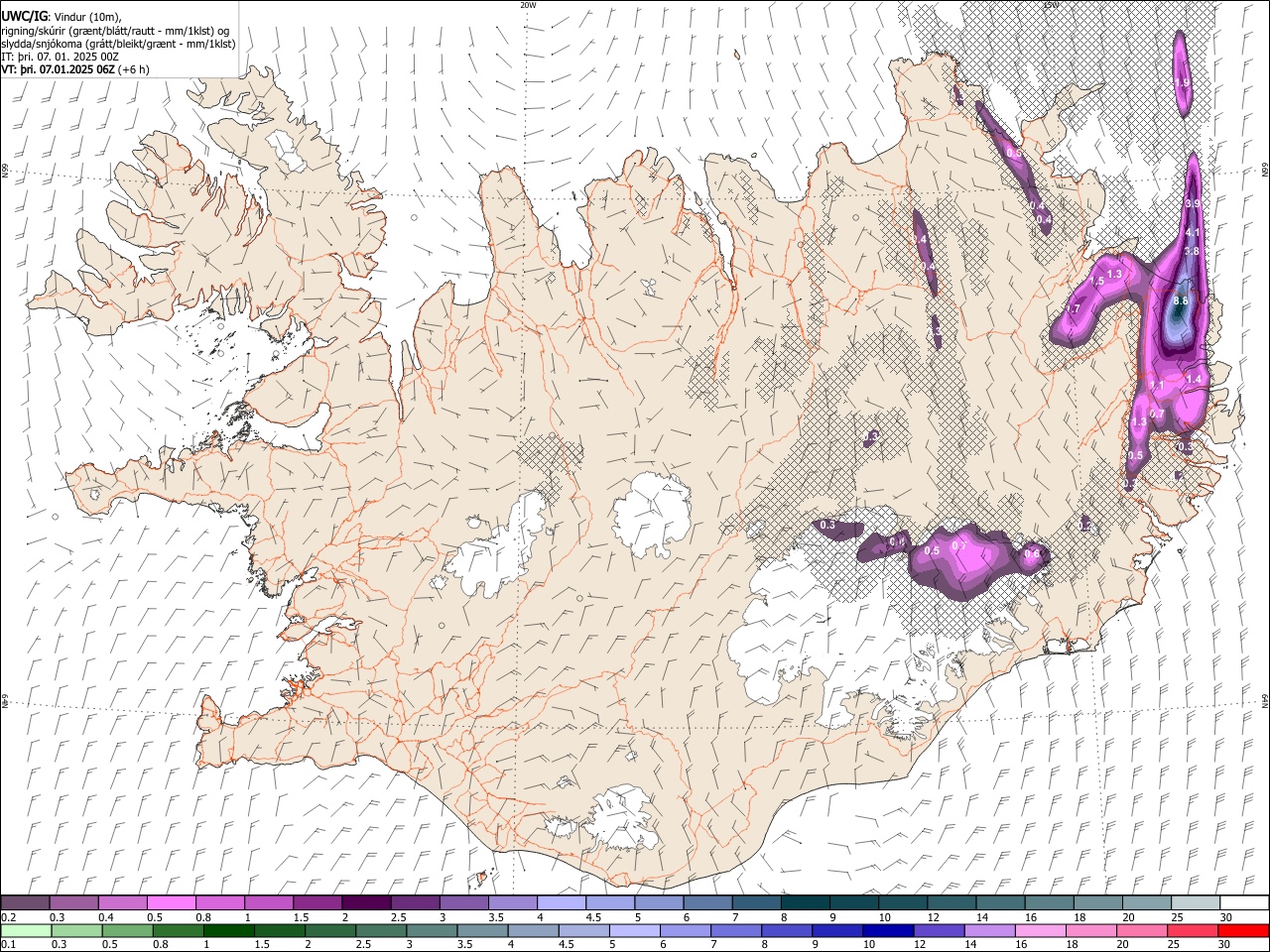Click the lavender 4 swatch in the upper legend row
1270x952 pixels.
tap(561, 902)
